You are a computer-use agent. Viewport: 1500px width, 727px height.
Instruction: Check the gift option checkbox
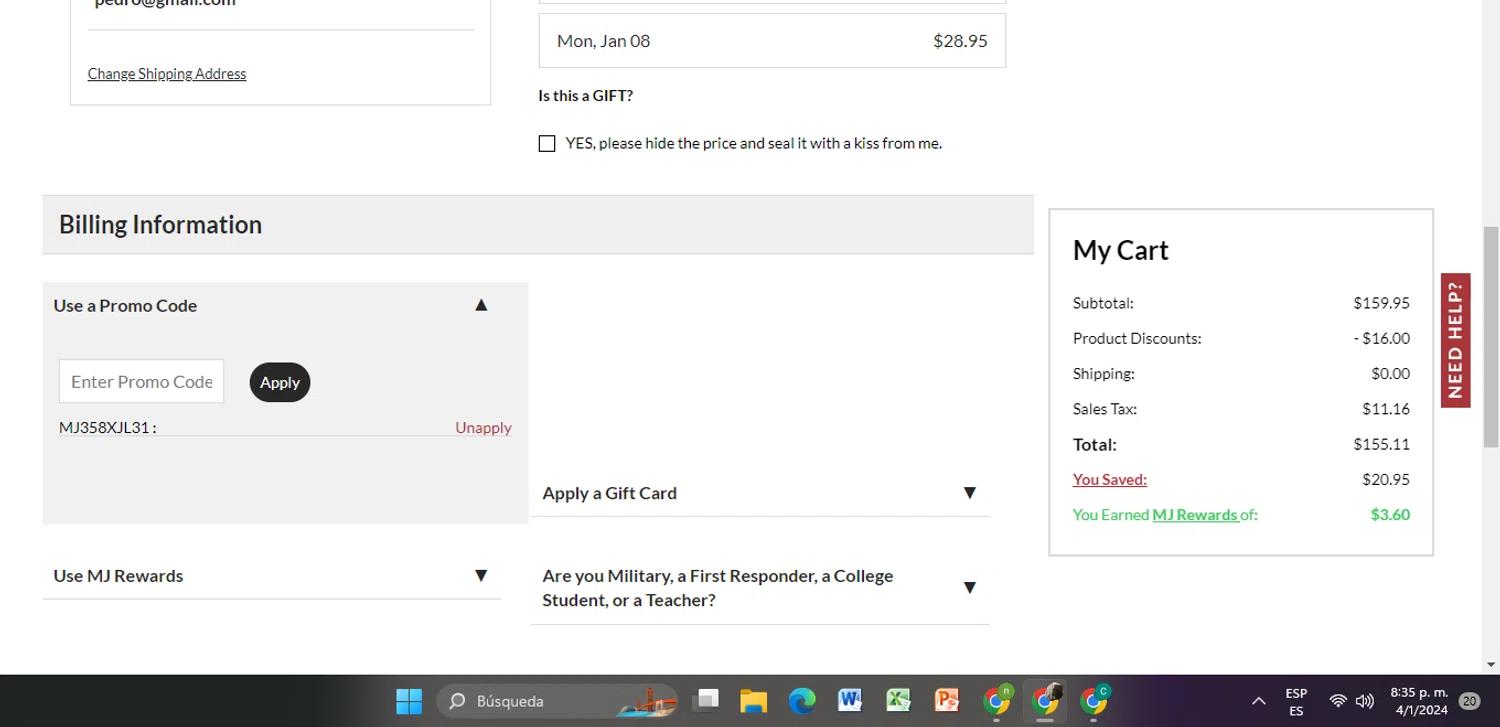click(547, 144)
